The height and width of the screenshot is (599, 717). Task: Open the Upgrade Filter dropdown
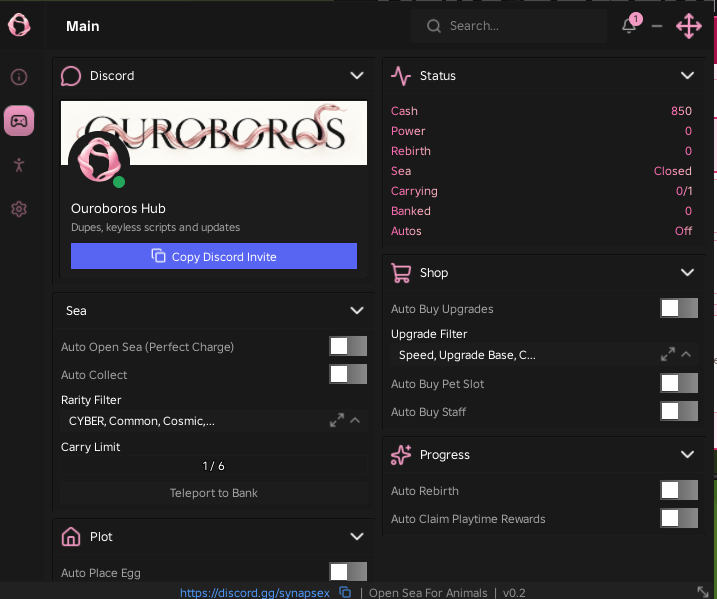coord(544,355)
